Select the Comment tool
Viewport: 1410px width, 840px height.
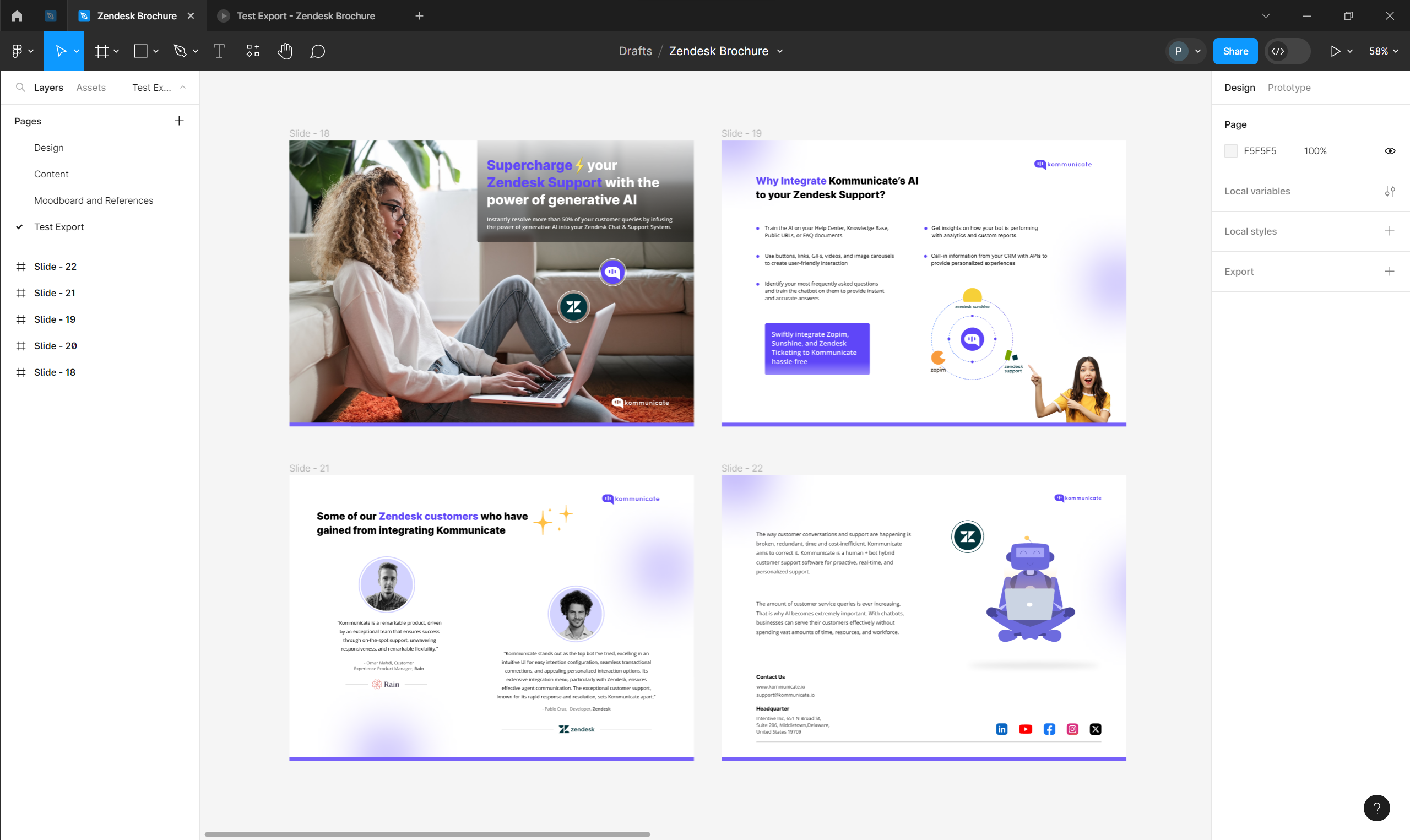click(x=317, y=51)
